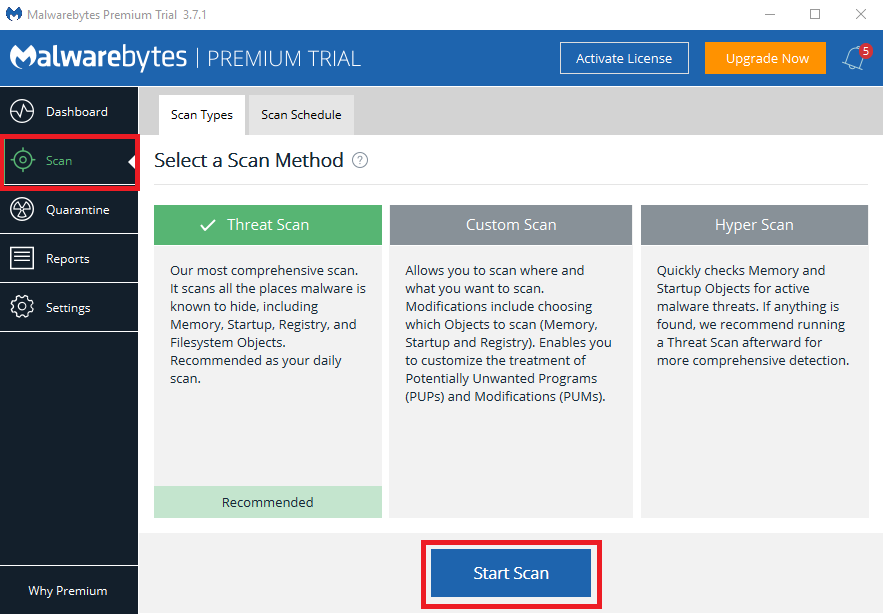
Task: Close the Malwarebytes window
Action: (860, 14)
